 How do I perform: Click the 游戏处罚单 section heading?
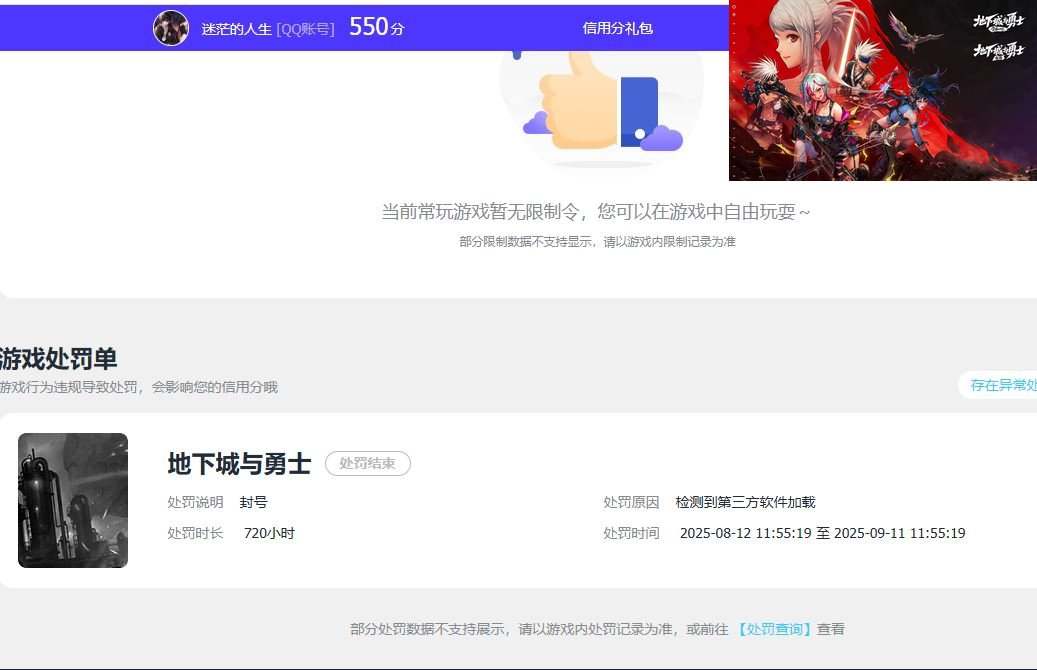point(58,358)
